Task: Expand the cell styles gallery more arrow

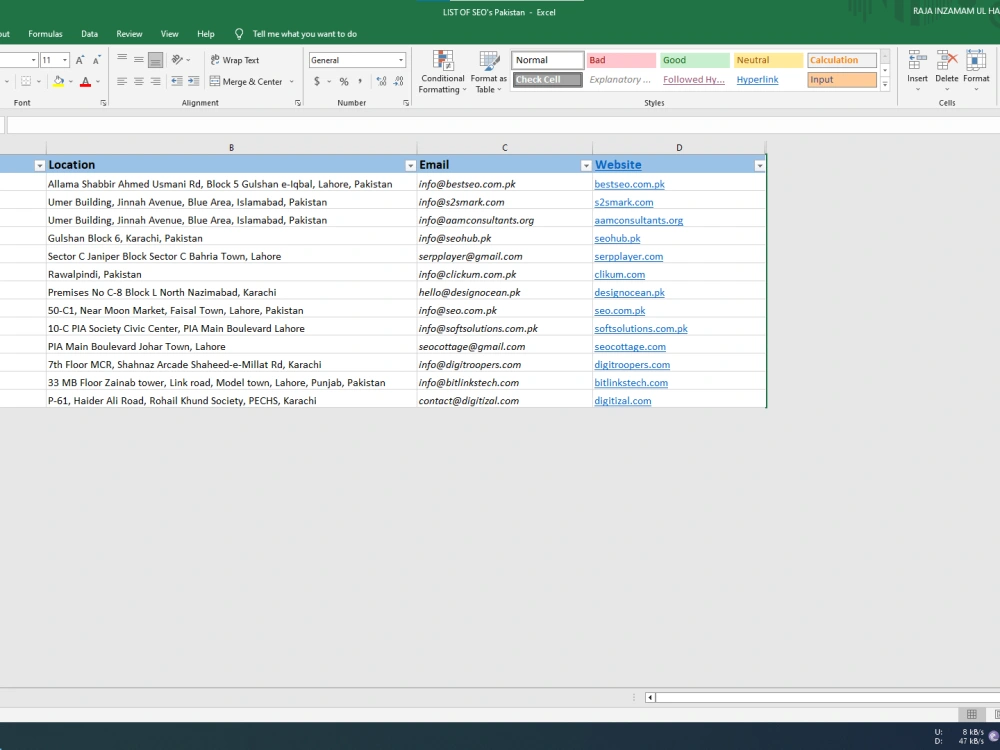Action: 885,84
